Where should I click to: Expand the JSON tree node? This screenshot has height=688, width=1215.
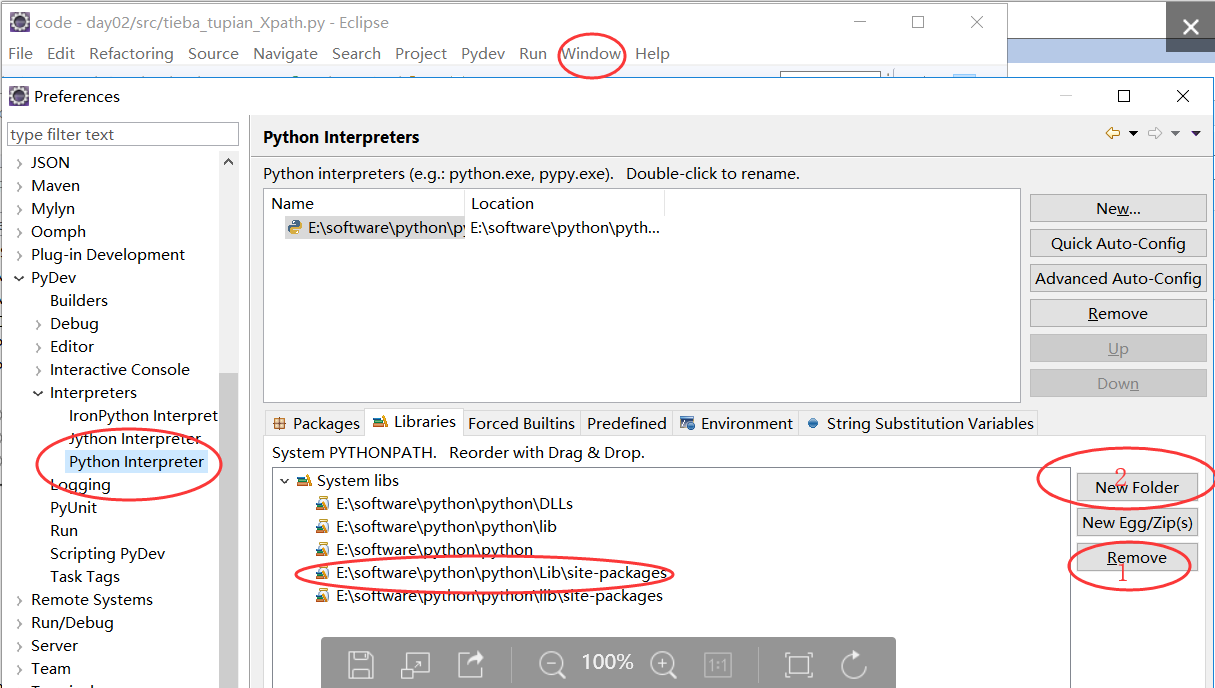tap(19, 163)
